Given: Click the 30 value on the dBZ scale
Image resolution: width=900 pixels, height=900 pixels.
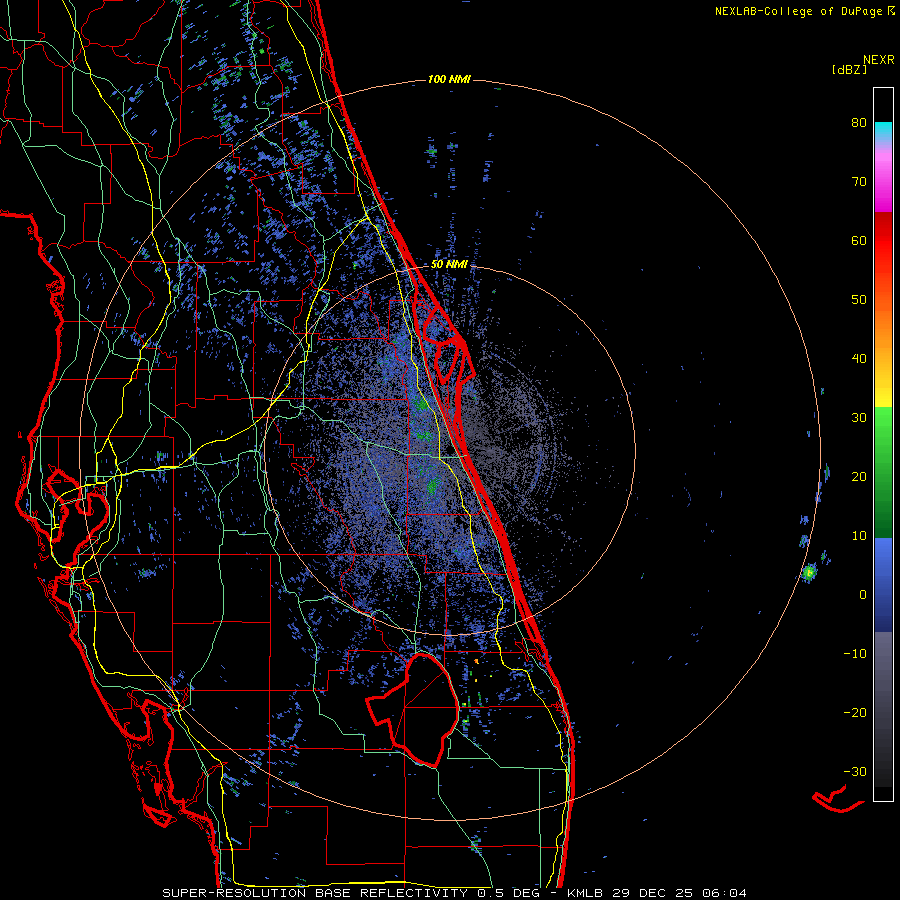Looking at the screenshot, I should 859,418.
